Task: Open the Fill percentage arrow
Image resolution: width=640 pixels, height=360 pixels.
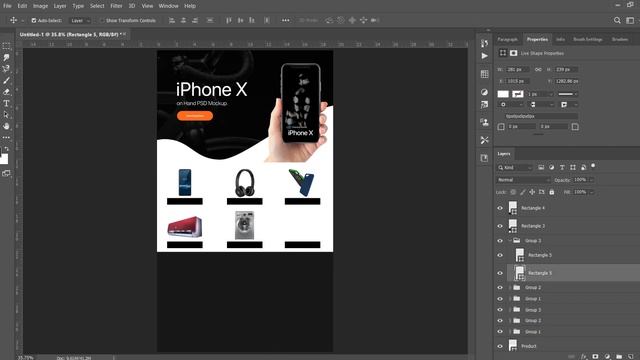Action: point(591,192)
